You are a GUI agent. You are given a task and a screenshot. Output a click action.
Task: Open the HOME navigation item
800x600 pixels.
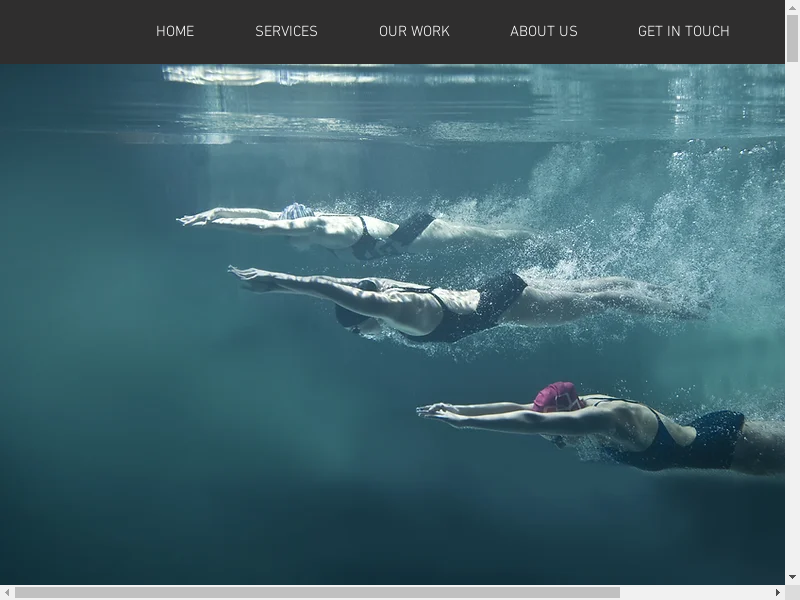175,32
